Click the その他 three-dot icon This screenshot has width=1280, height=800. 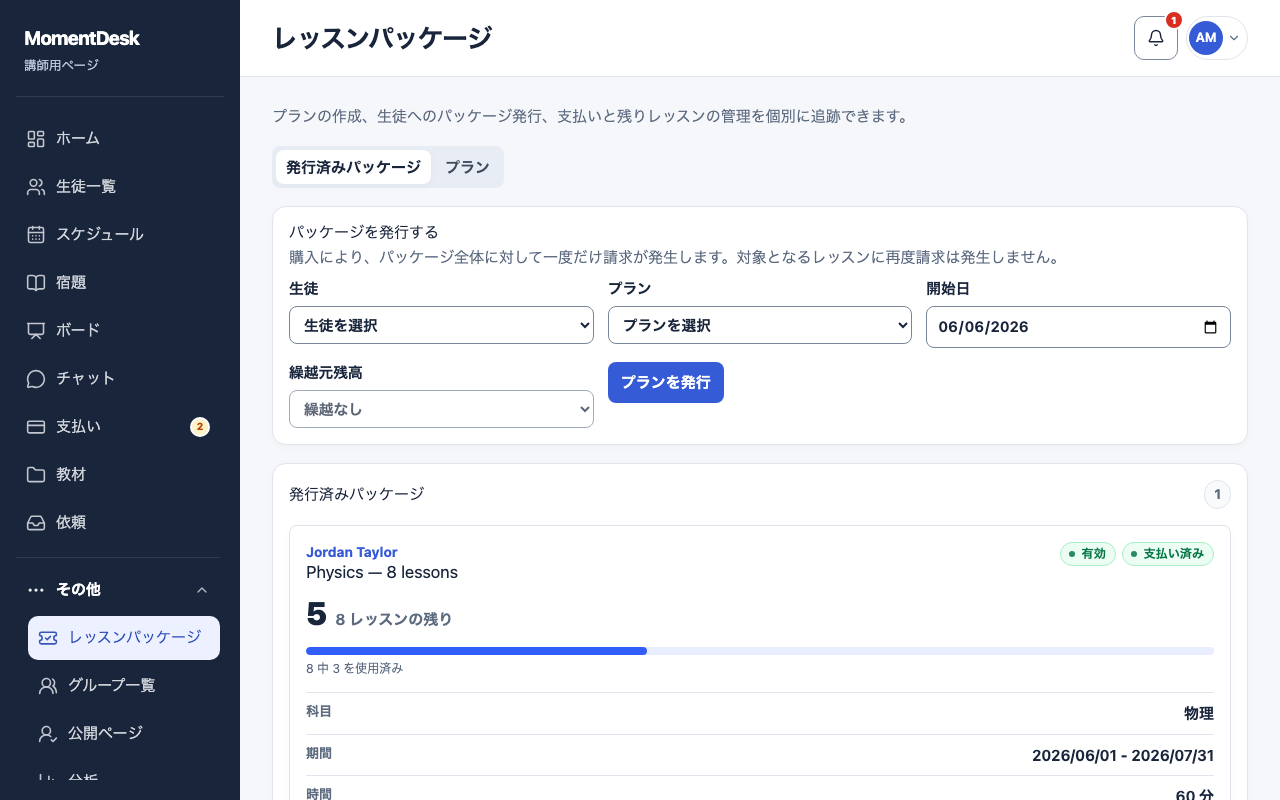point(36,590)
